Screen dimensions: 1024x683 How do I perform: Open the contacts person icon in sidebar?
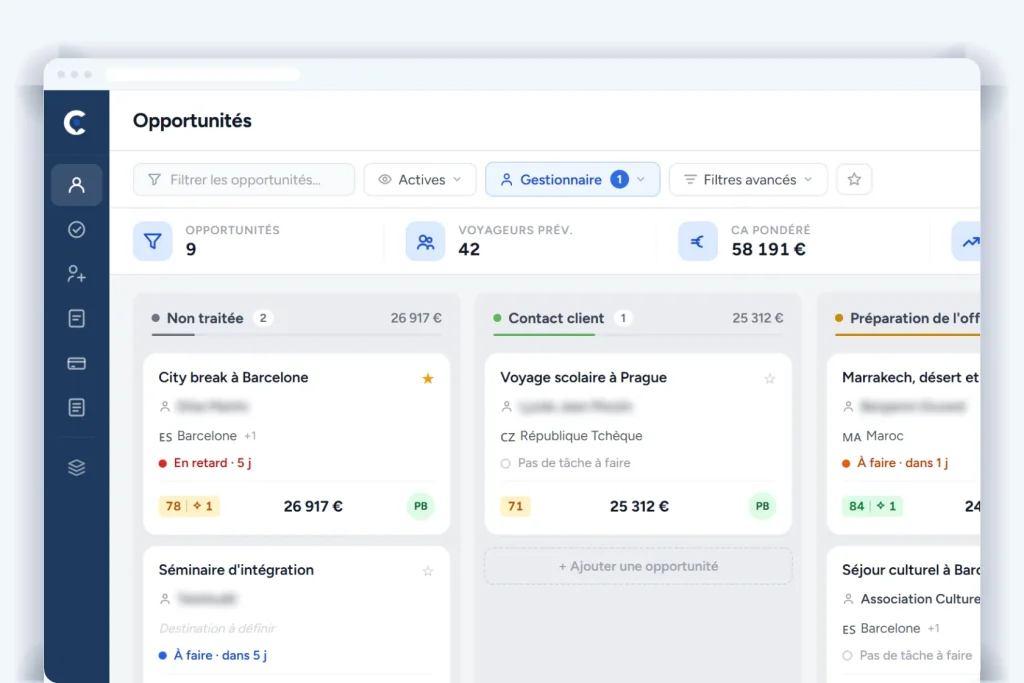tap(76, 185)
